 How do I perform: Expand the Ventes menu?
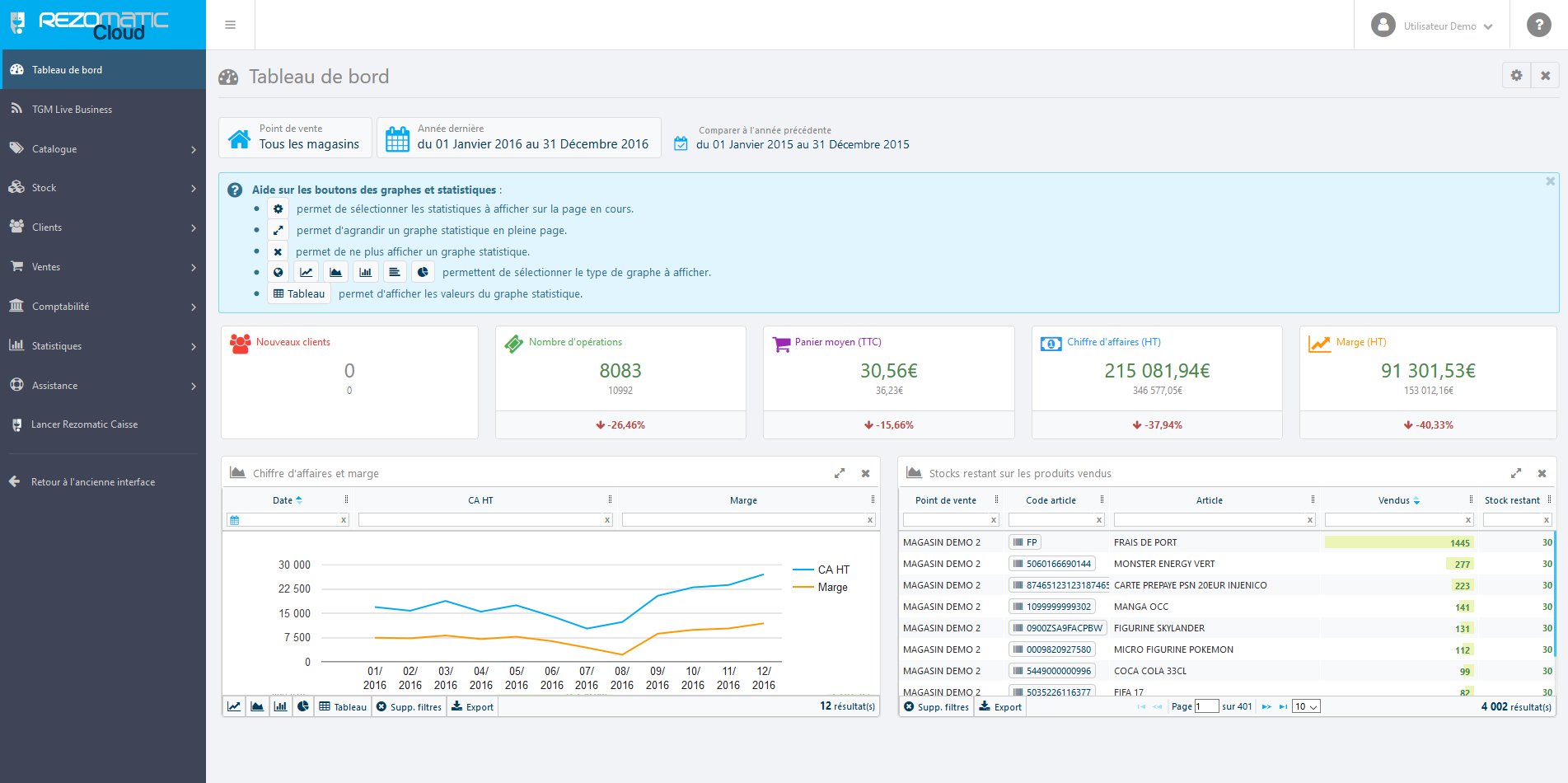103,267
